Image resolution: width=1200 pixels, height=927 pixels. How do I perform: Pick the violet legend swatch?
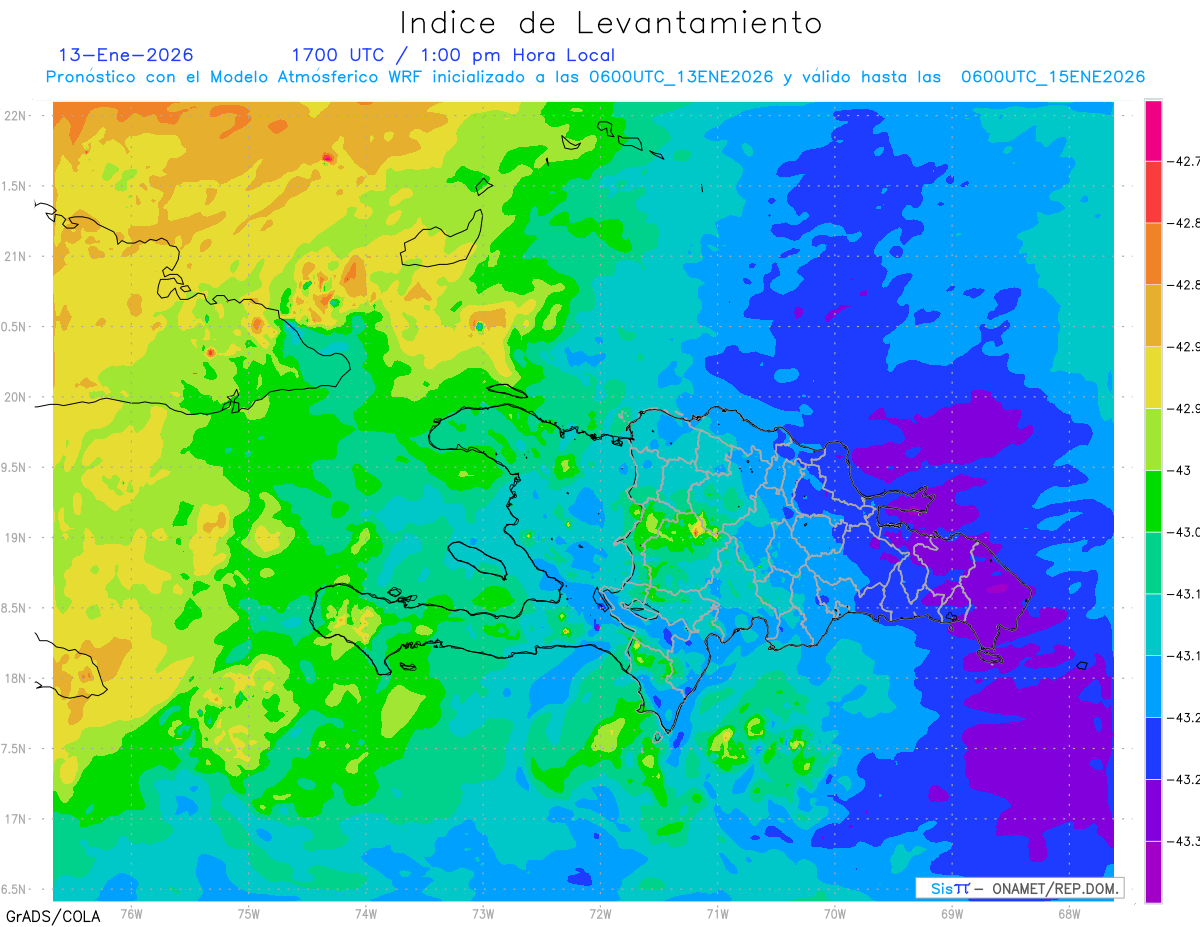click(x=1153, y=809)
